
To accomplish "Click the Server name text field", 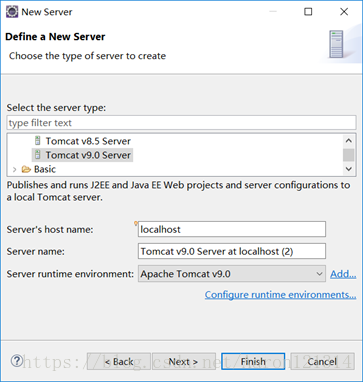I will pyautogui.click(x=232, y=251).
